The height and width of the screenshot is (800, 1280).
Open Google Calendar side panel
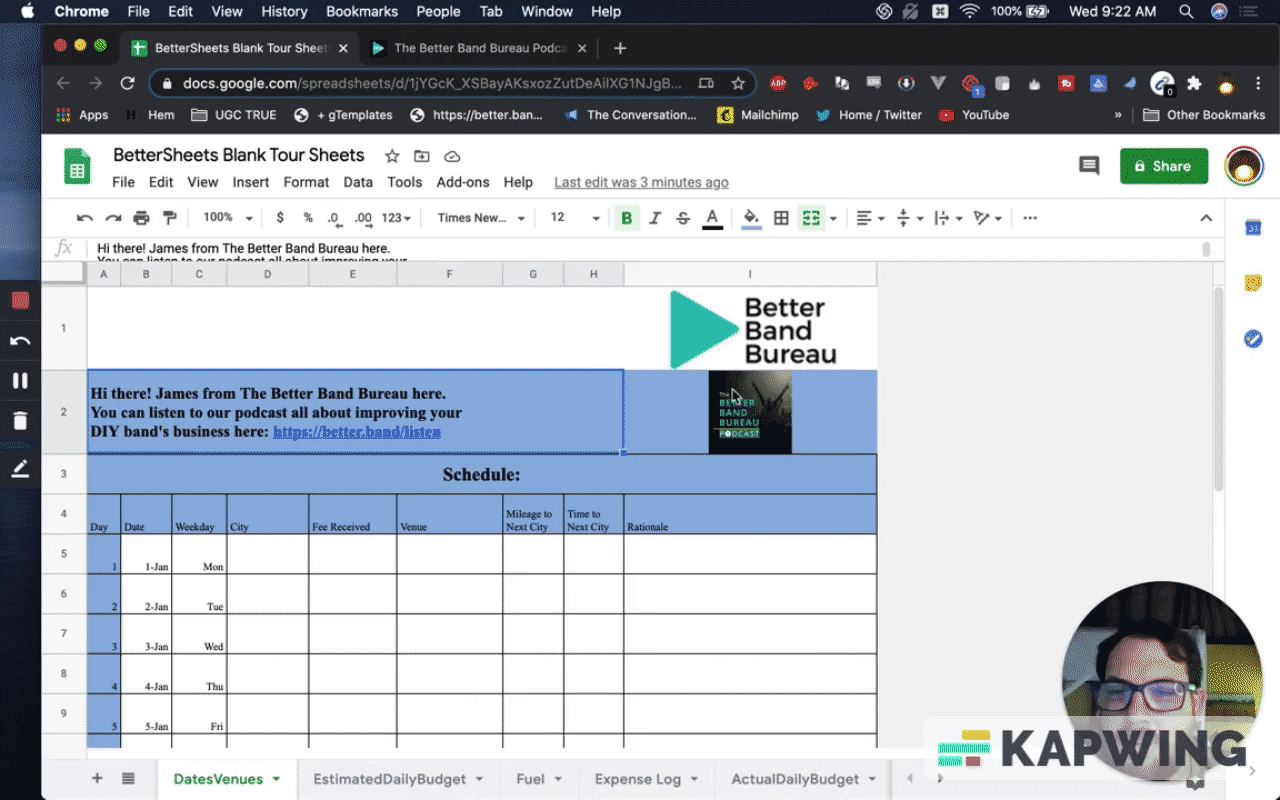[1253, 228]
